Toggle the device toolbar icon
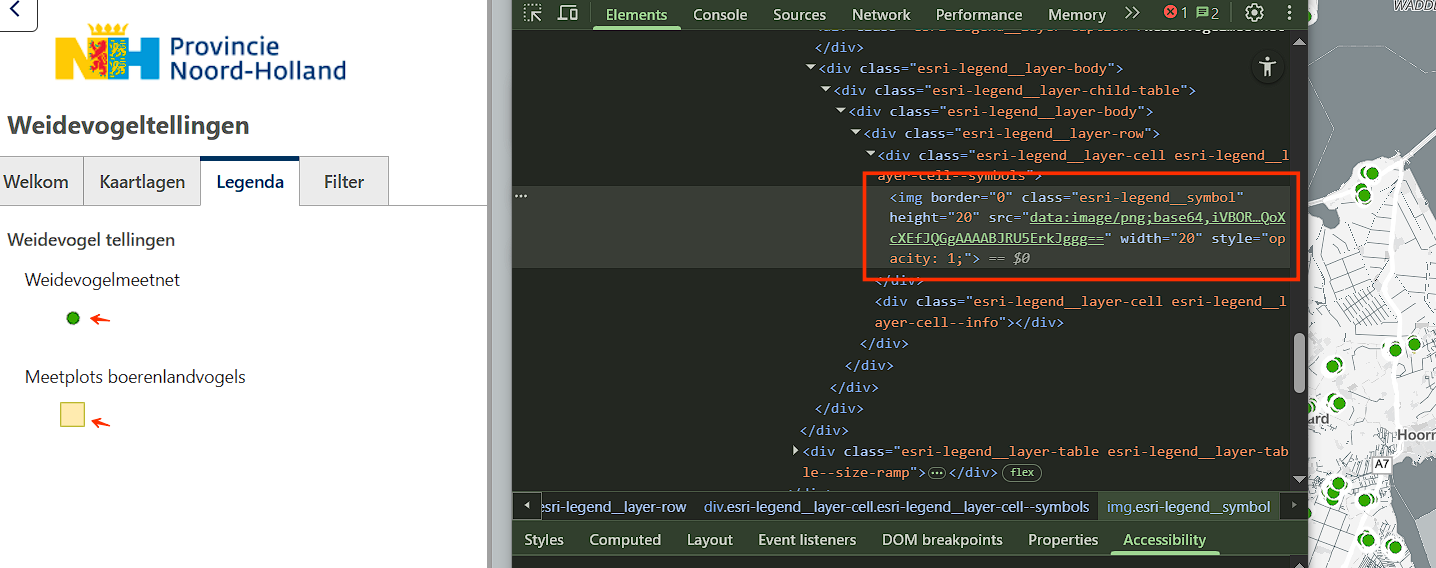Screen dimensions: 1436x568 (x=568, y=14)
